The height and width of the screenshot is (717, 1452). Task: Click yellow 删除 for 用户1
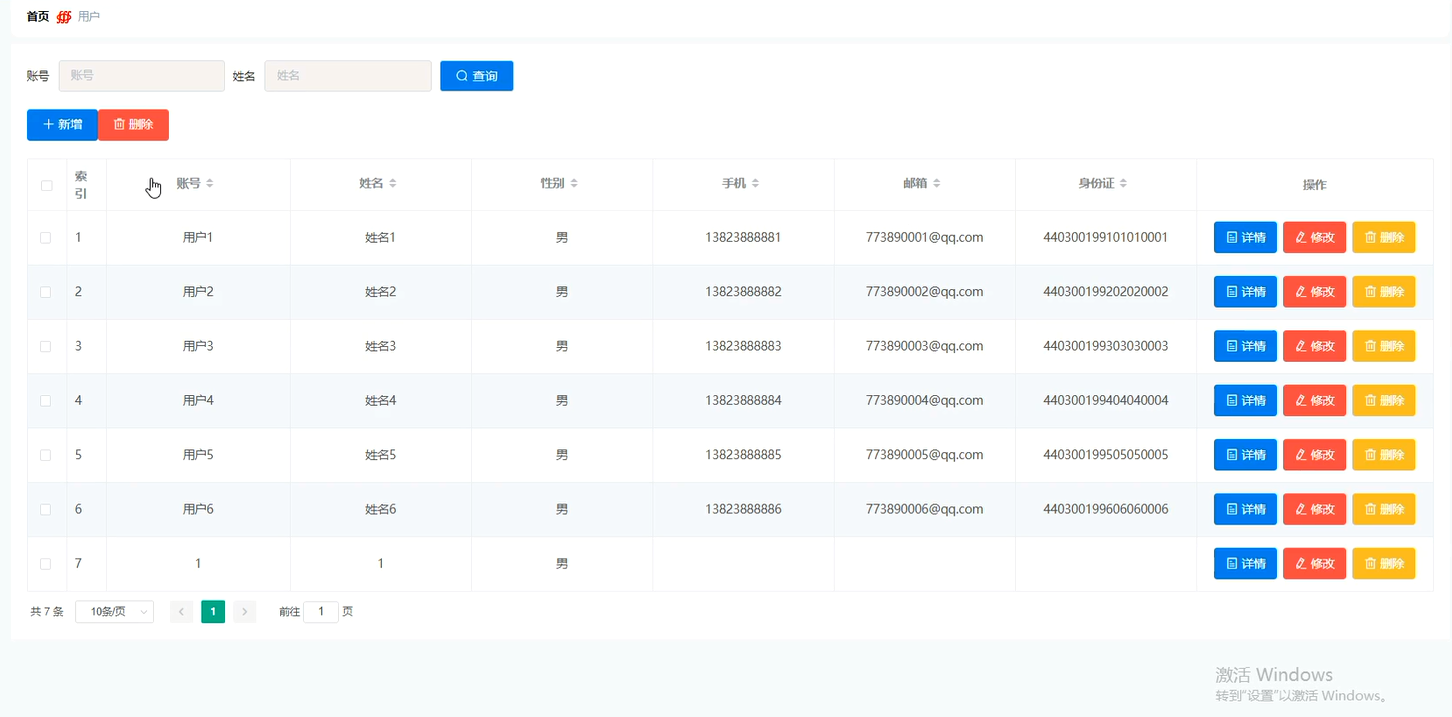click(x=1384, y=238)
